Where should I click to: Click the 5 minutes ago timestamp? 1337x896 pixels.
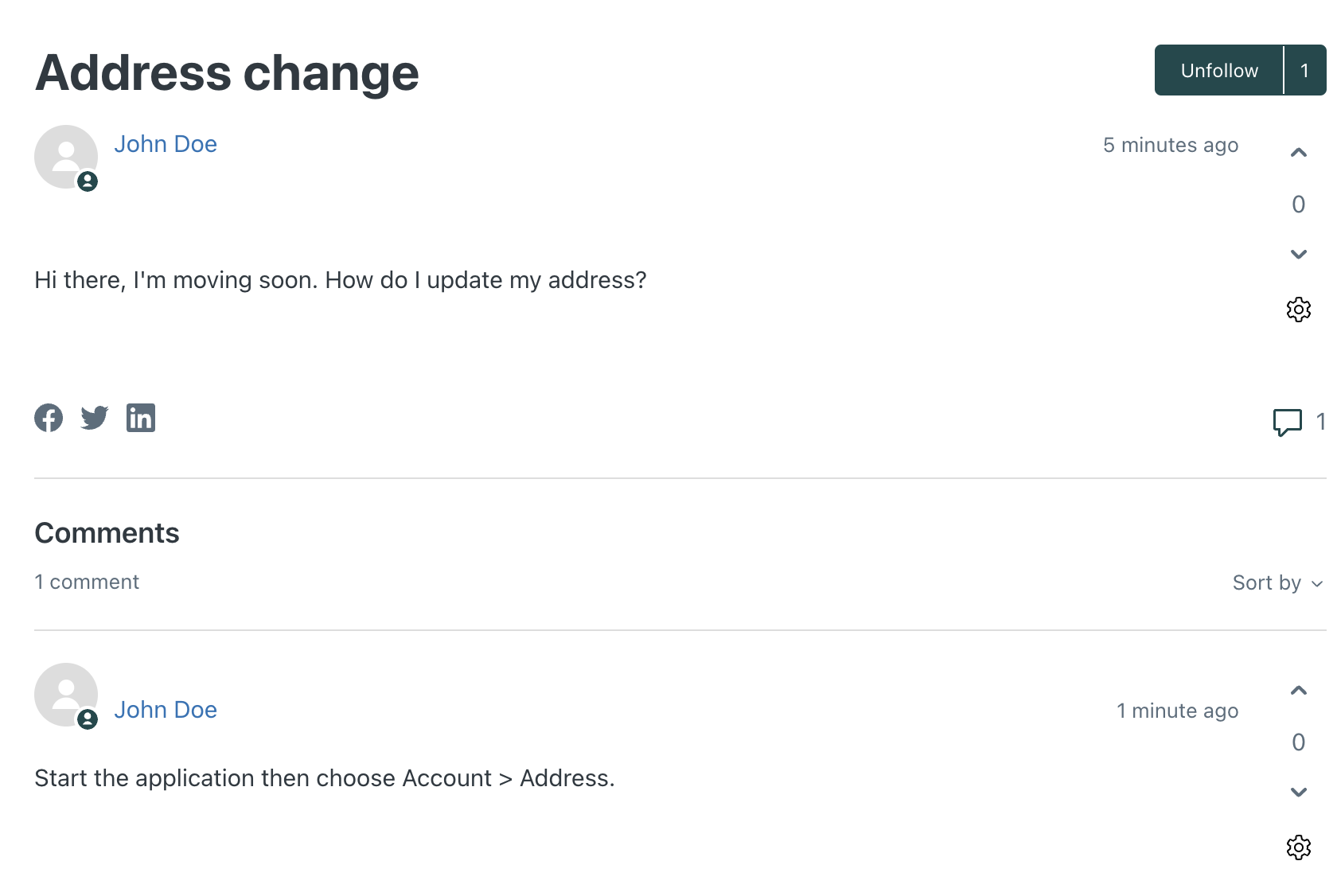pyautogui.click(x=1171, y=145)
